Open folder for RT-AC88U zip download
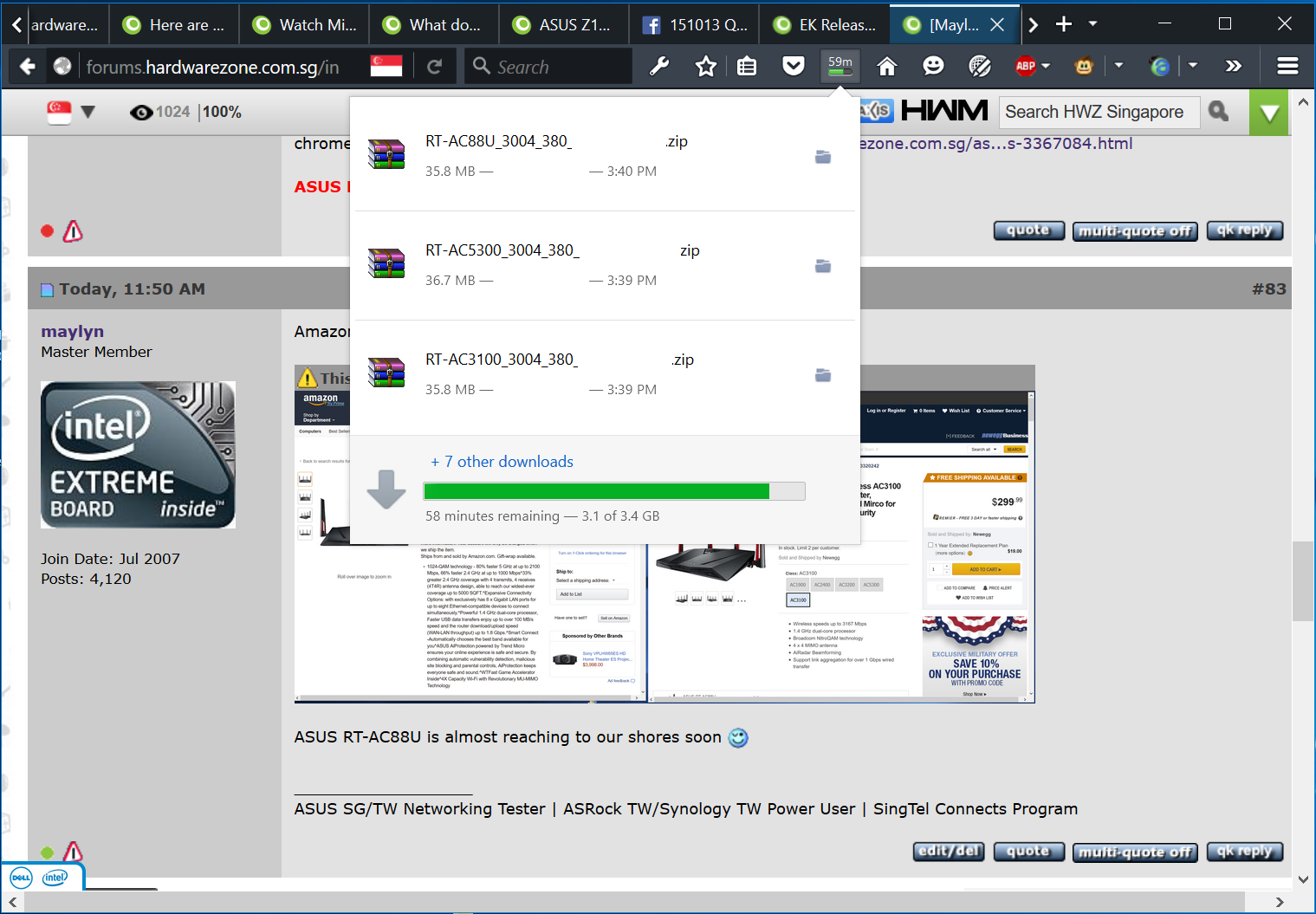 click(823, 157)
